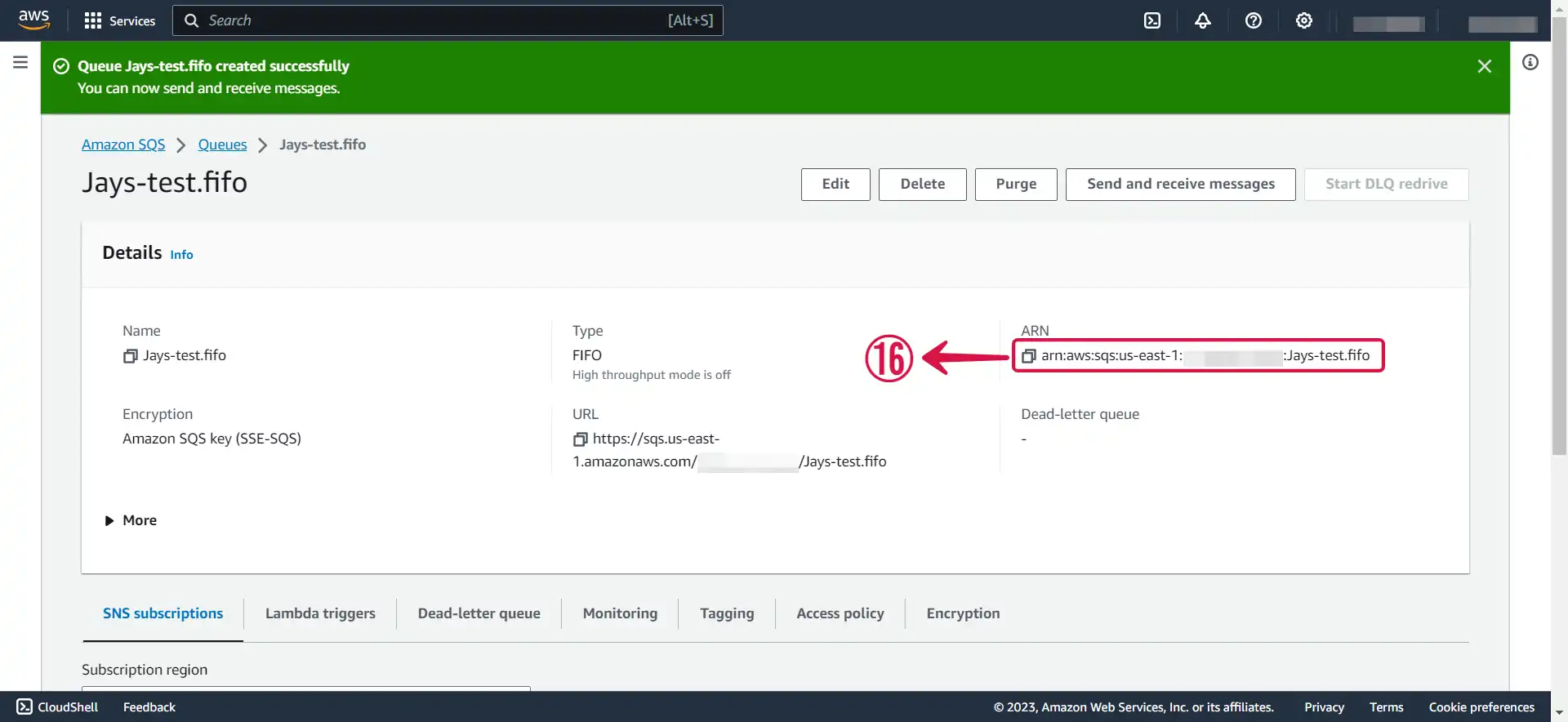Open the CloudShell icon in top bar
This screenshot has height=722, width=1568.
point(1152,20)
